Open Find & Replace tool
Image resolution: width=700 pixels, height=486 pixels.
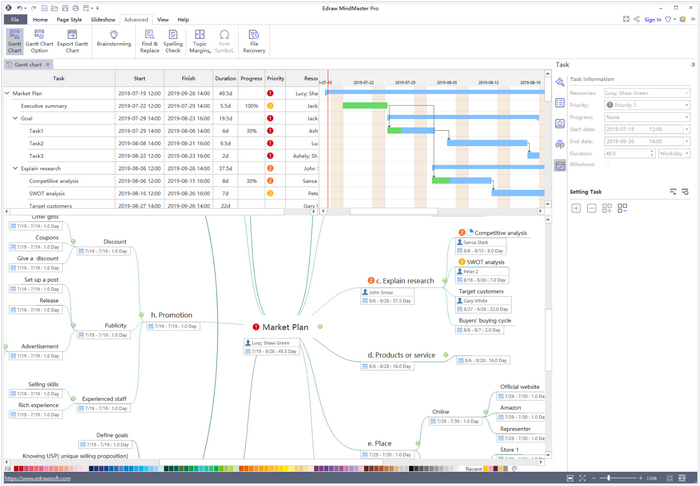pyautogui.click(x=150, y=41)
